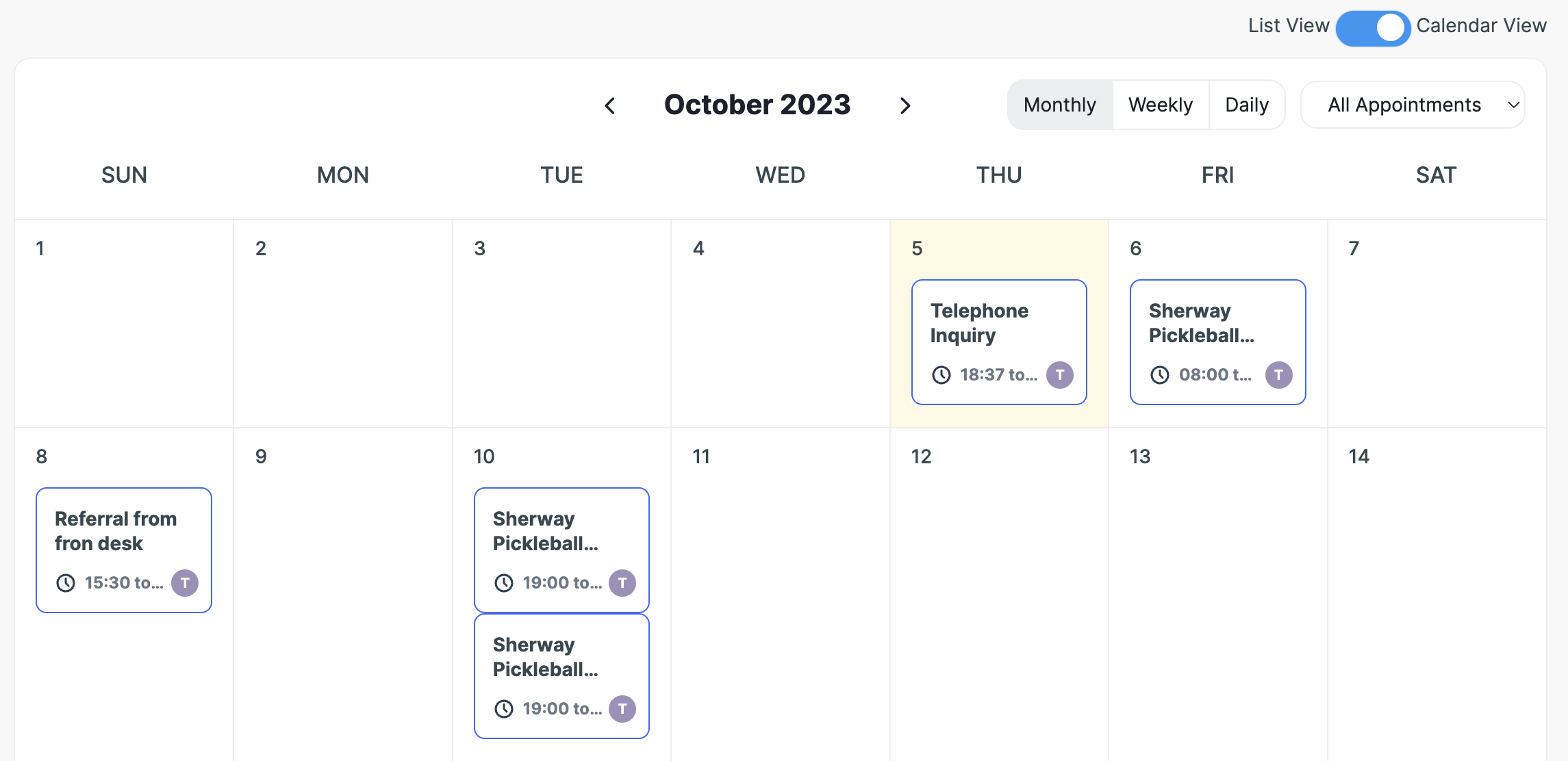Click the October 2023 month title
Image resolution: width=1568 pixels, height=761 pixels.
click(757, 105)
